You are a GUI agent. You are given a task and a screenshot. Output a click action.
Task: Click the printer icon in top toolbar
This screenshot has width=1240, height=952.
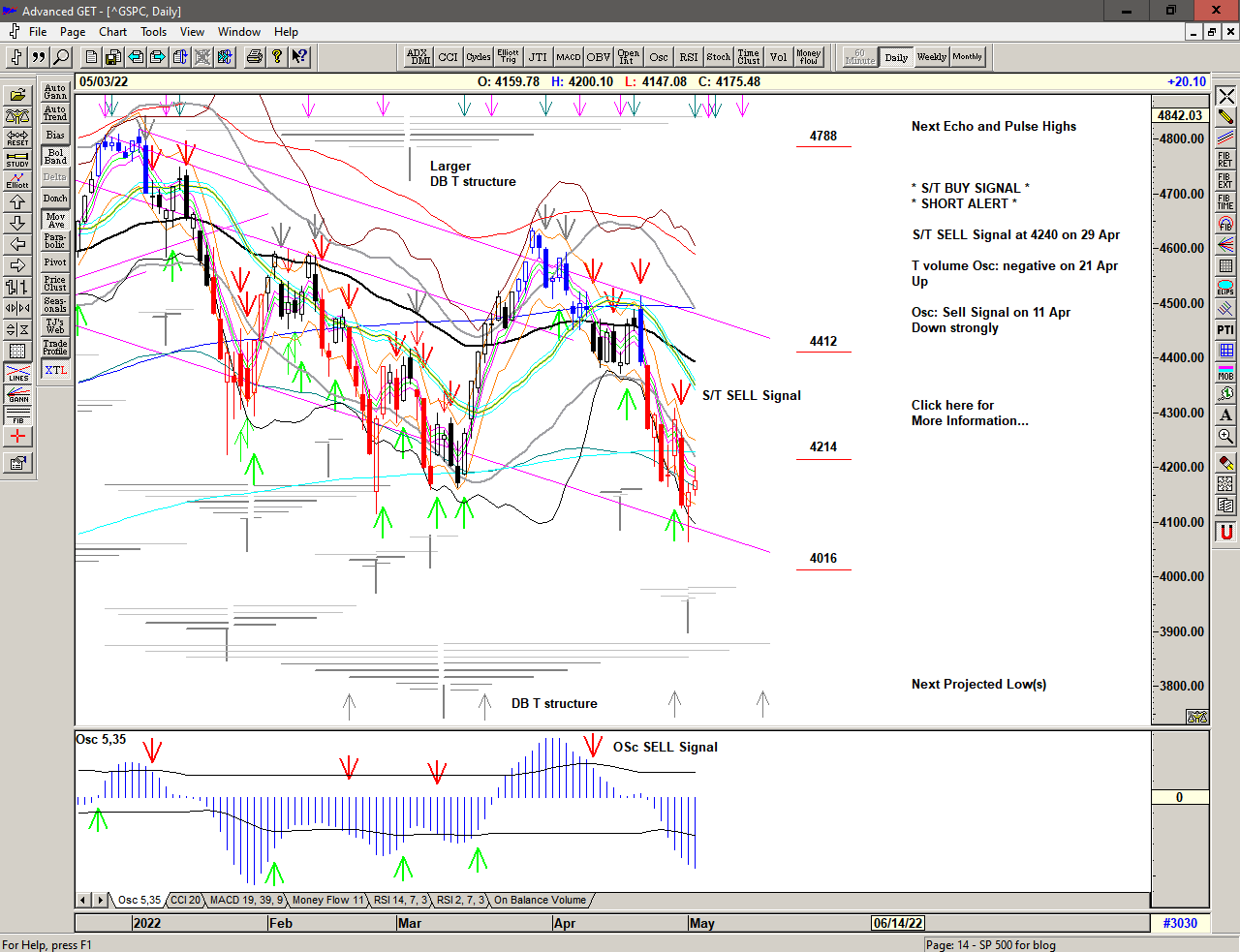254,57
